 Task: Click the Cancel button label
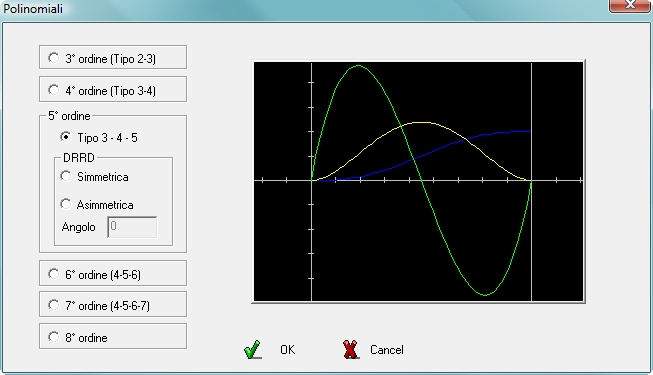[386, 350]
